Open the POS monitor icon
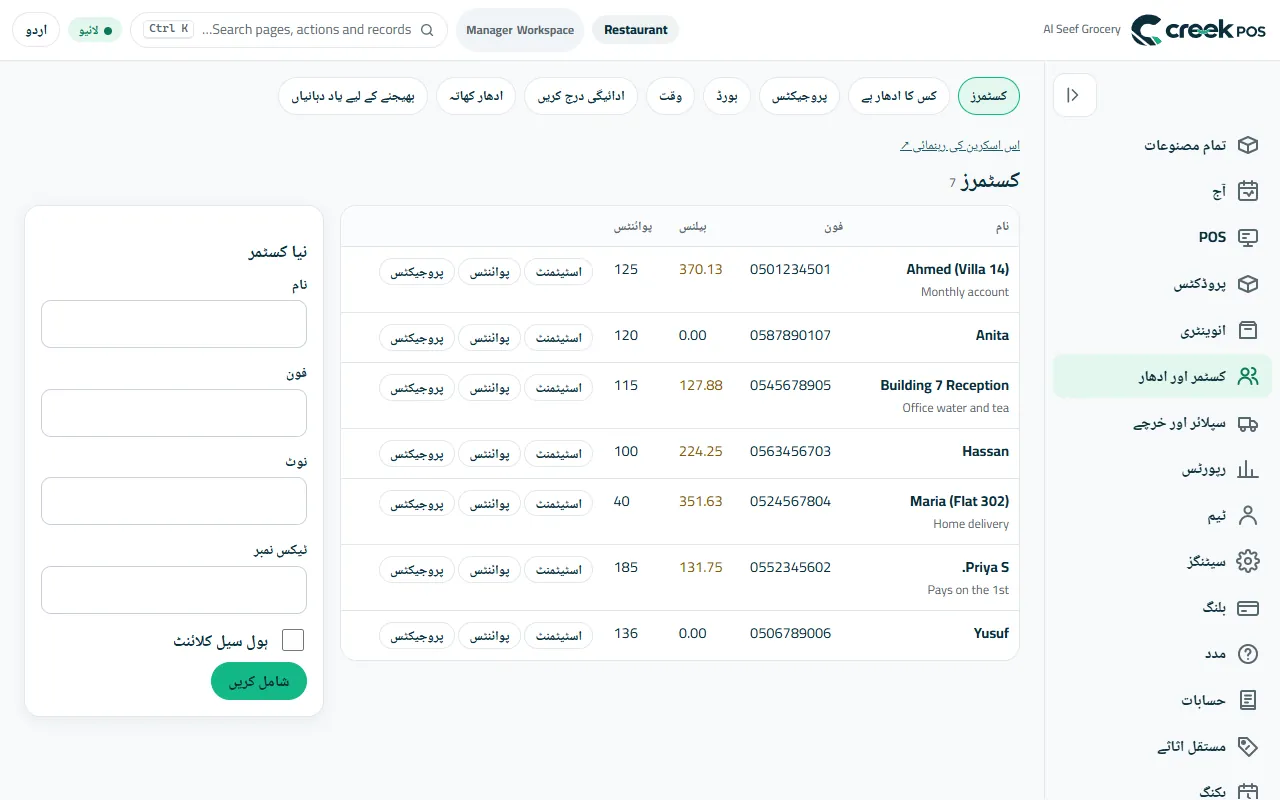The width and height of the screenshot is (1280, 800). [x=1247, y=238]
